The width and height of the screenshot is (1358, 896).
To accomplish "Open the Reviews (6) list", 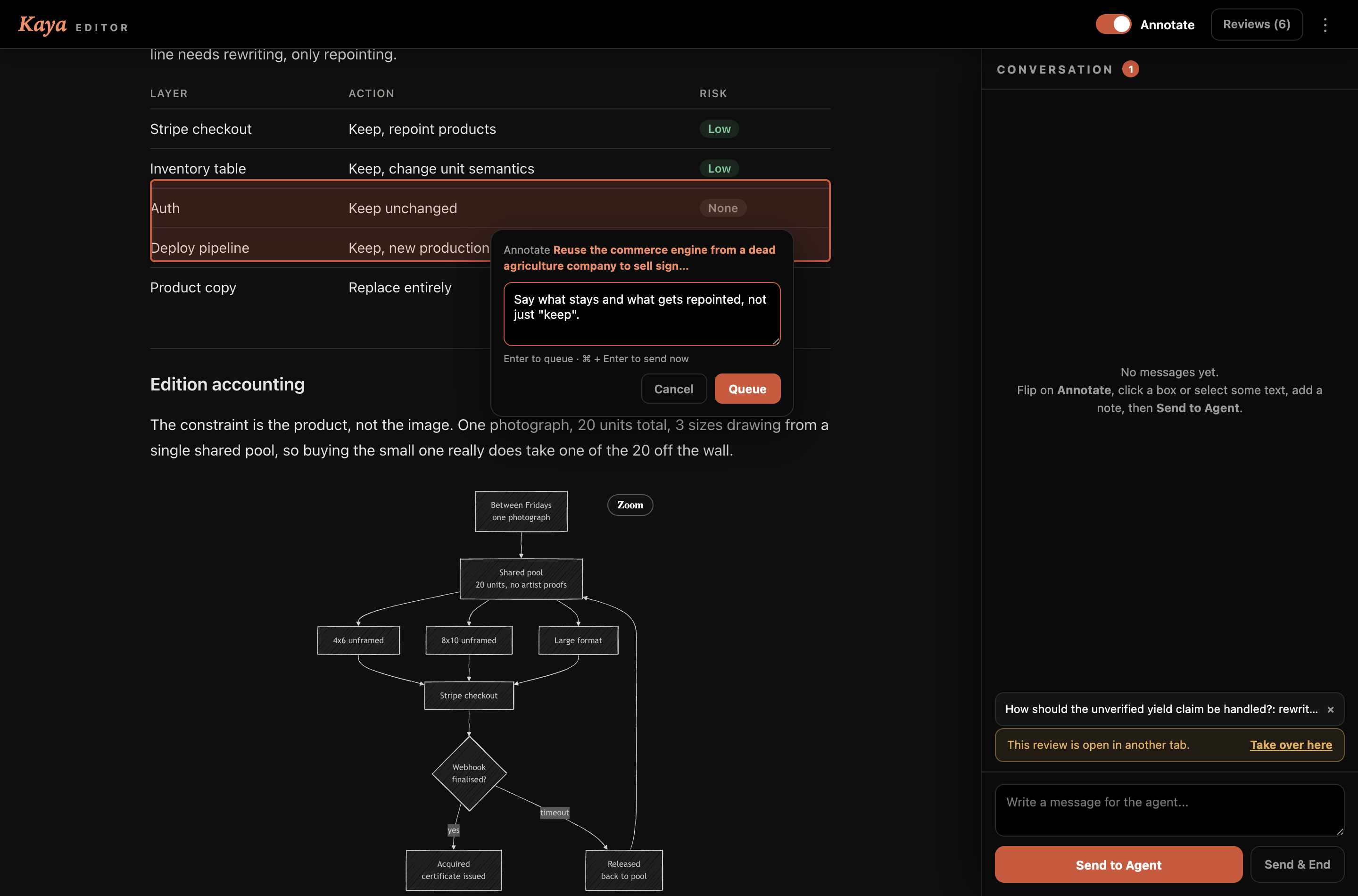I will coord(1256,25).
